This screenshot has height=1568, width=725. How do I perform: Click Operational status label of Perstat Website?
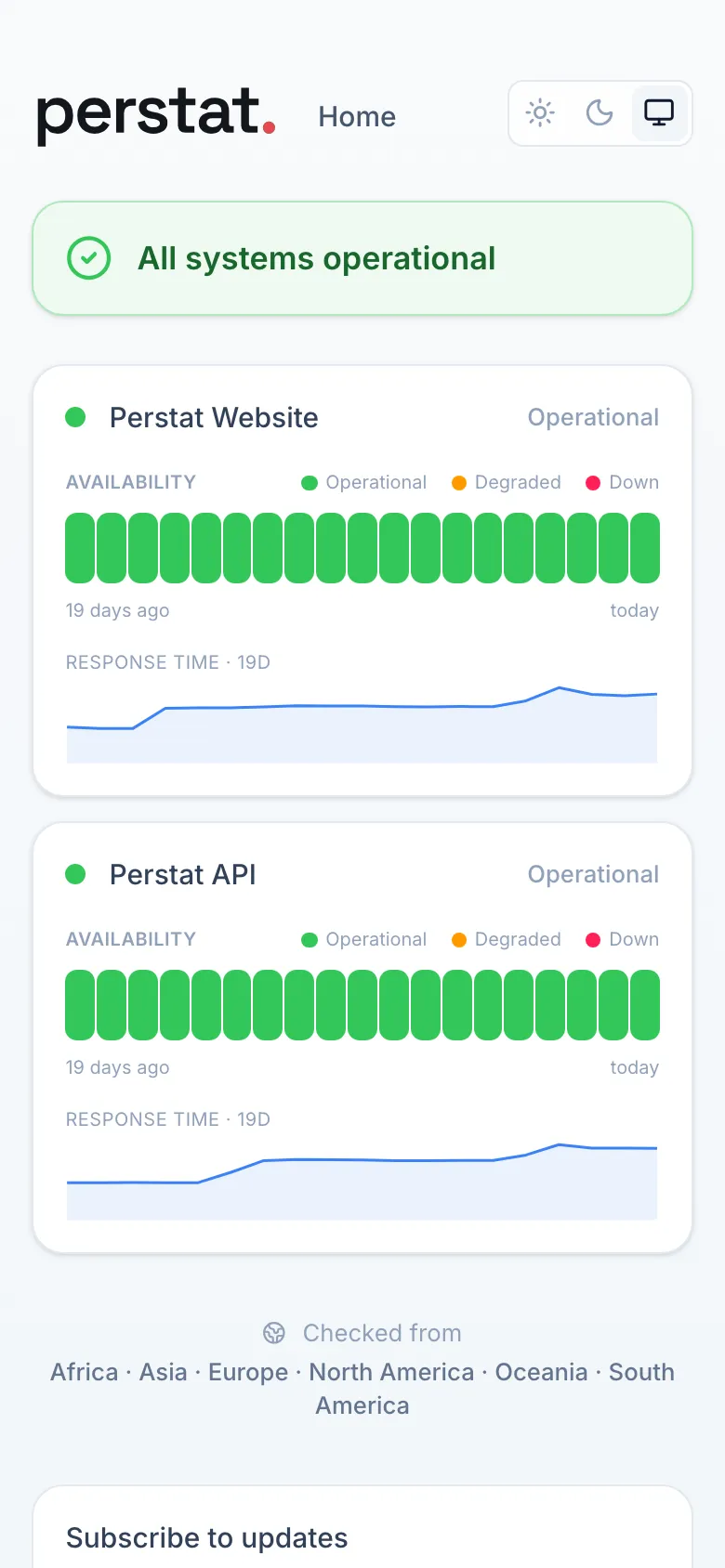[593, 417]
